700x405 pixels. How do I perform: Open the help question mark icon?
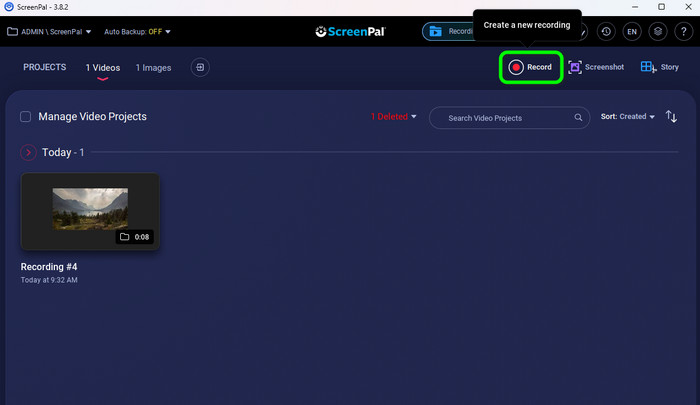[683, 32]
